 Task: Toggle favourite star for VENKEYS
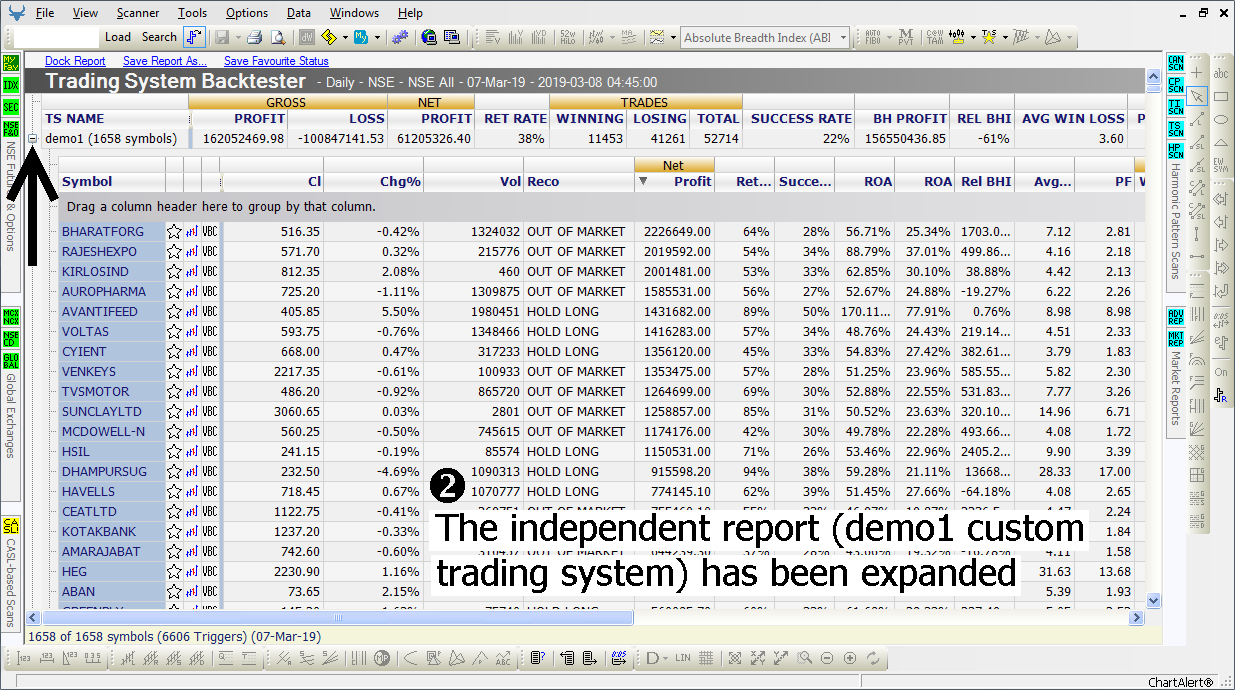click(x=174, y=372)
